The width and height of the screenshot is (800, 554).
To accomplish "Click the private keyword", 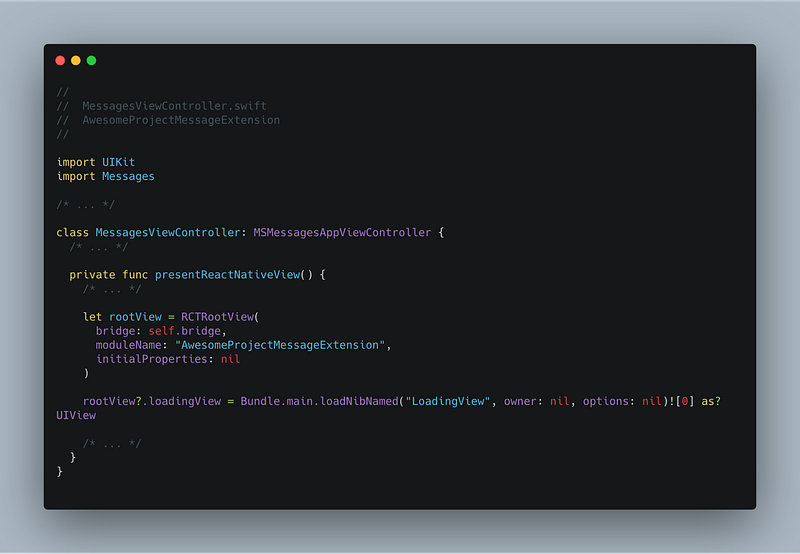I will coord(92,275).
